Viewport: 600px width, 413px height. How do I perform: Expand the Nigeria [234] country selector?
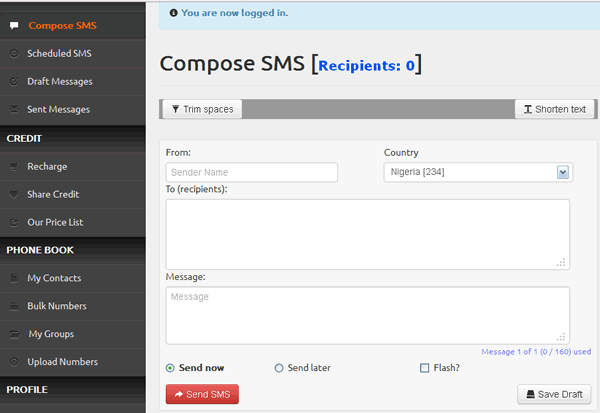pos(478,172)
